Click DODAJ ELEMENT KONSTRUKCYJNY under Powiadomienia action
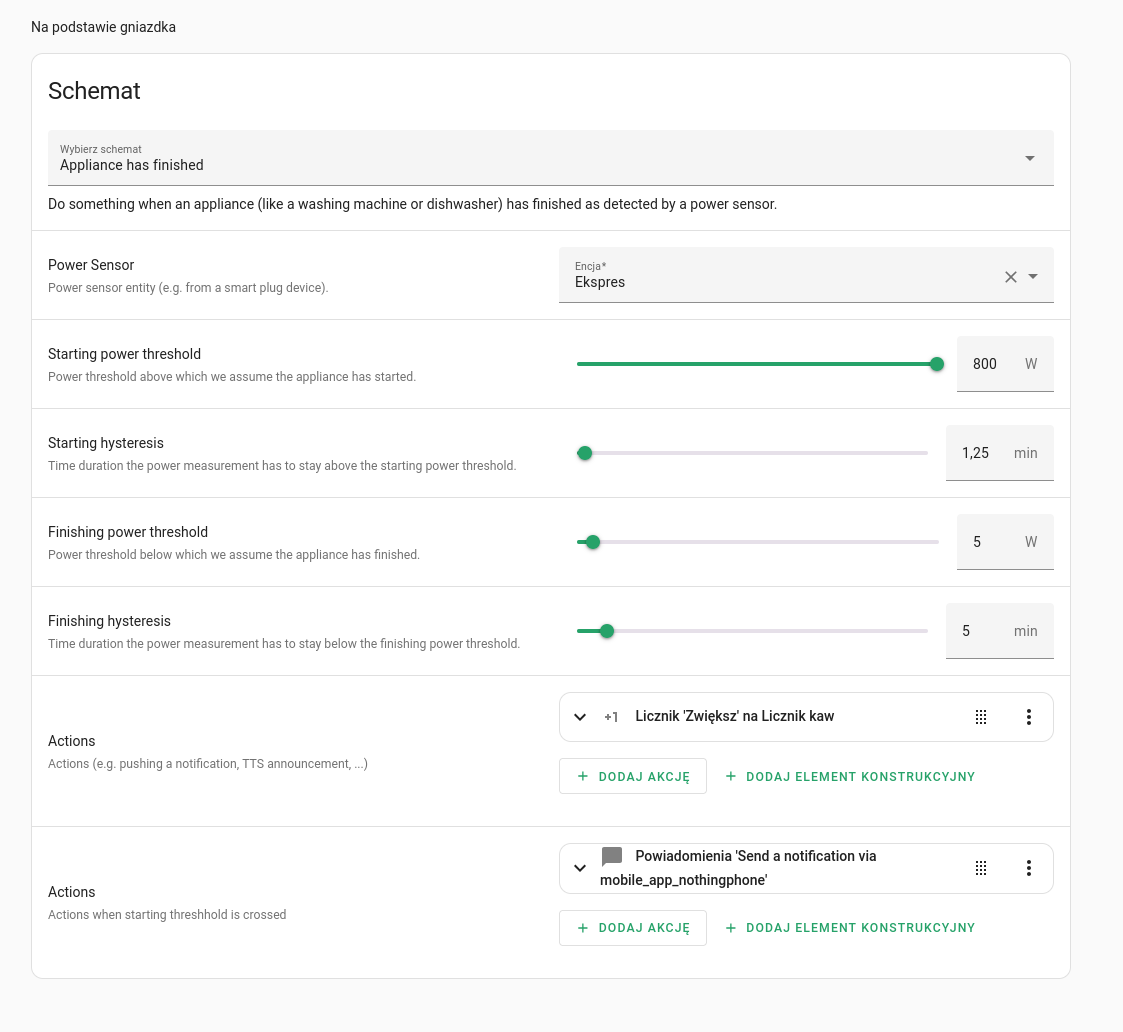This screenshot has height=1032, width=1123. (849, 927)
